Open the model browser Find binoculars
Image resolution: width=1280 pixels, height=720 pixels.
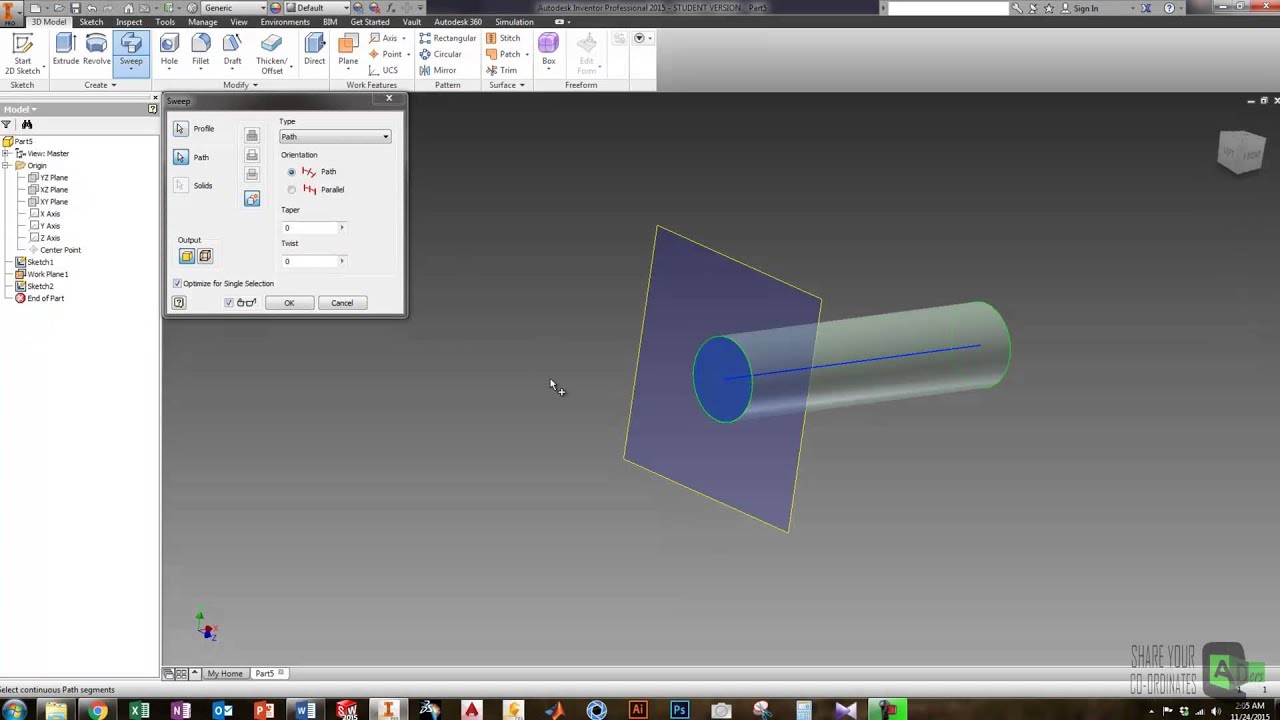coord(27,125)
